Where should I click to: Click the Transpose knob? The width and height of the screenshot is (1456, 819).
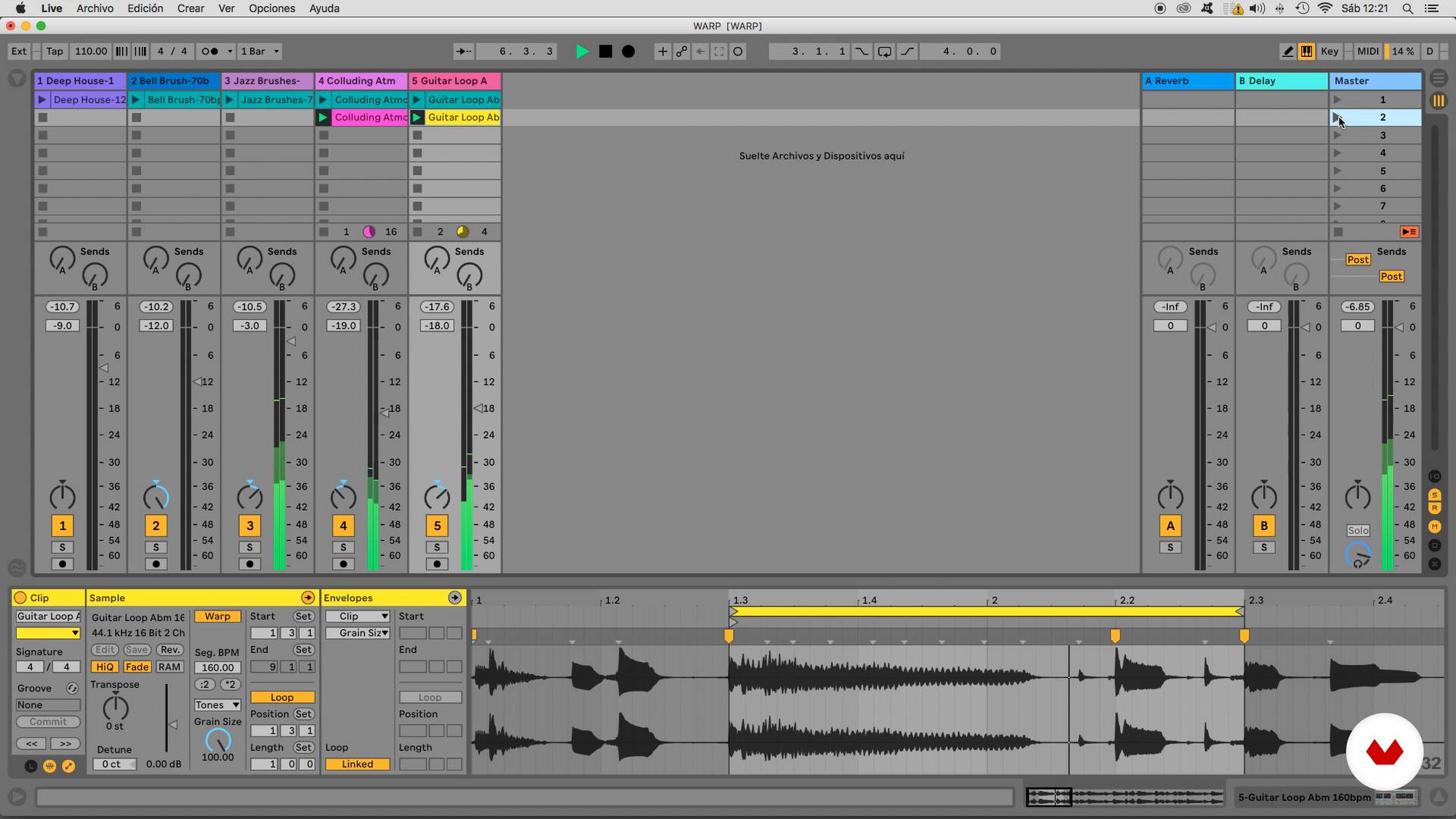tap(115, 707)
